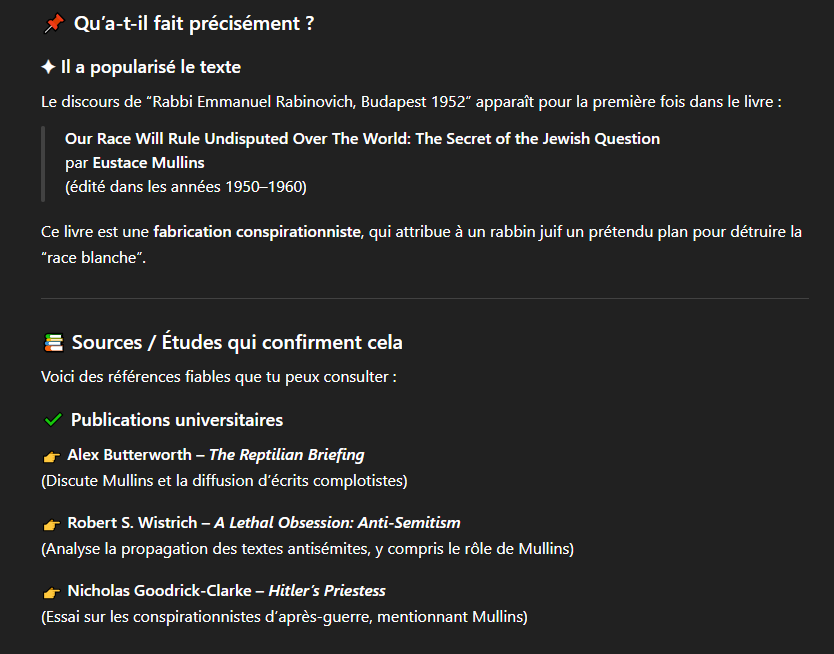Click the red pushpin emoji icon
The height and width of the screenshot is (654, 834).
click(x=54, y=23)
